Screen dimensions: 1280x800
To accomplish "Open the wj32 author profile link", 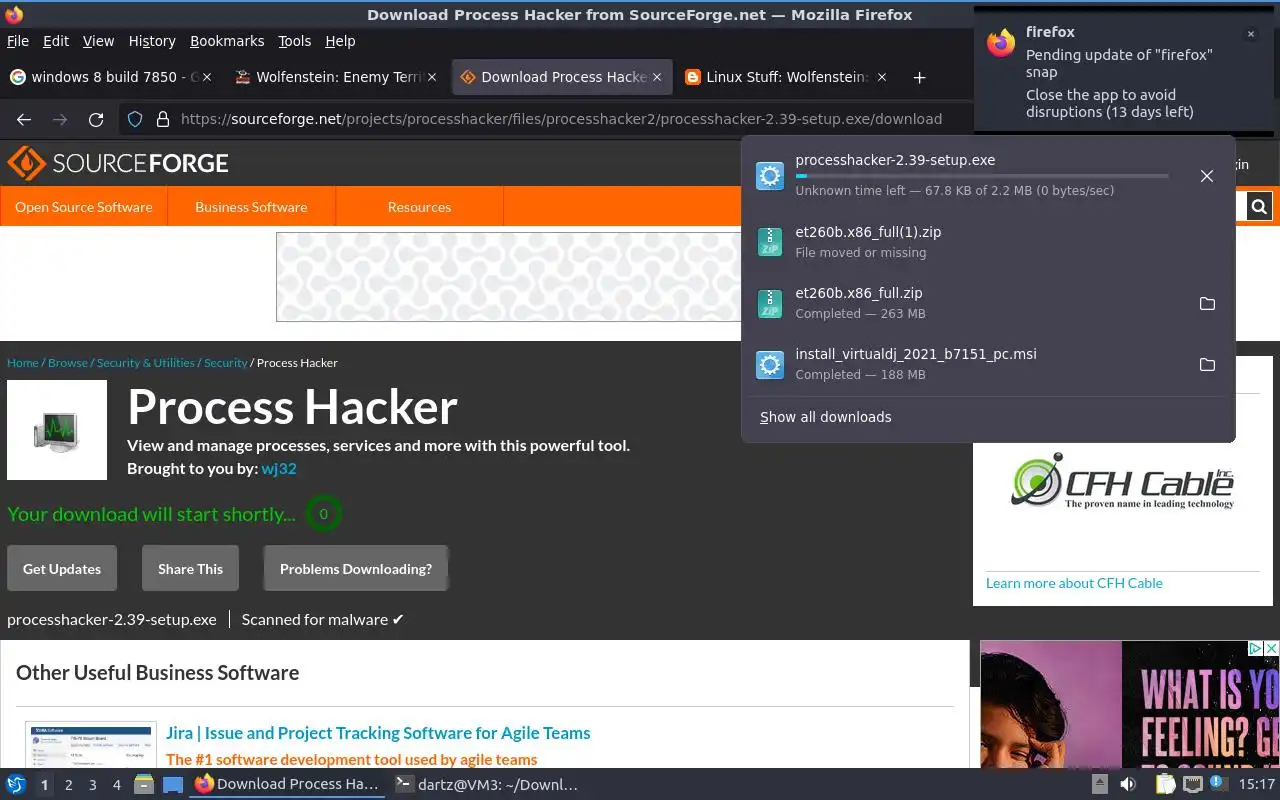I will point(279,468).
